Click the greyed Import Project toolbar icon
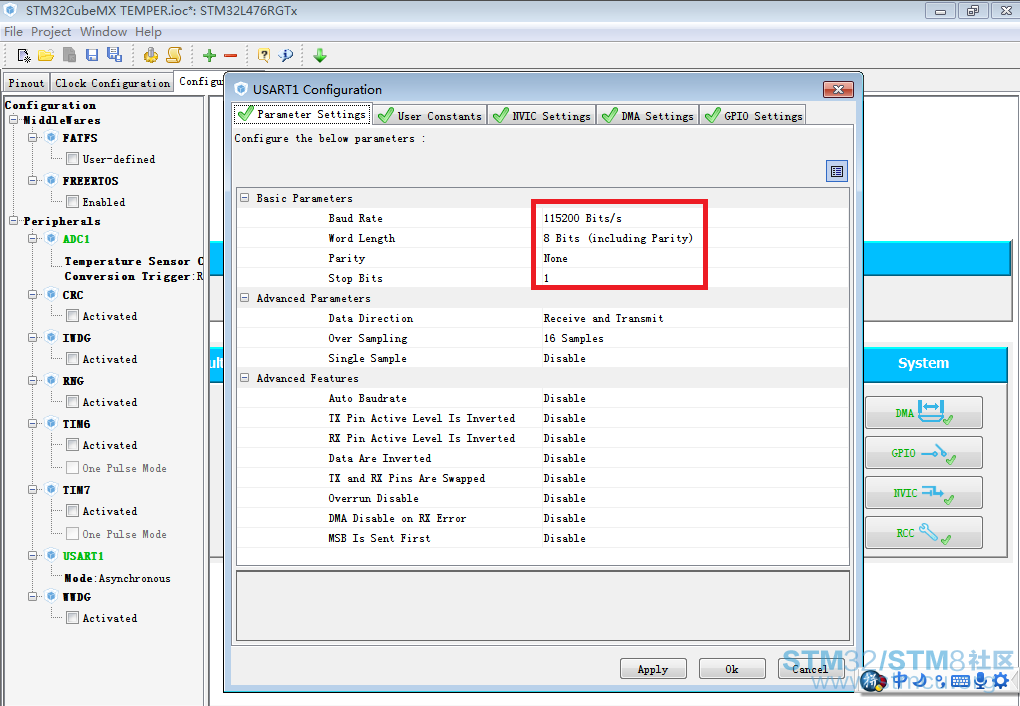 click(69, 55)
